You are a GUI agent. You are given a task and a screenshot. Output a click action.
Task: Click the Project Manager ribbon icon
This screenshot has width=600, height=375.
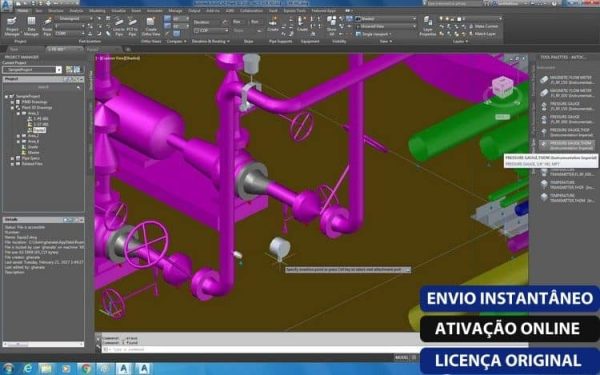tap(12, 26)
